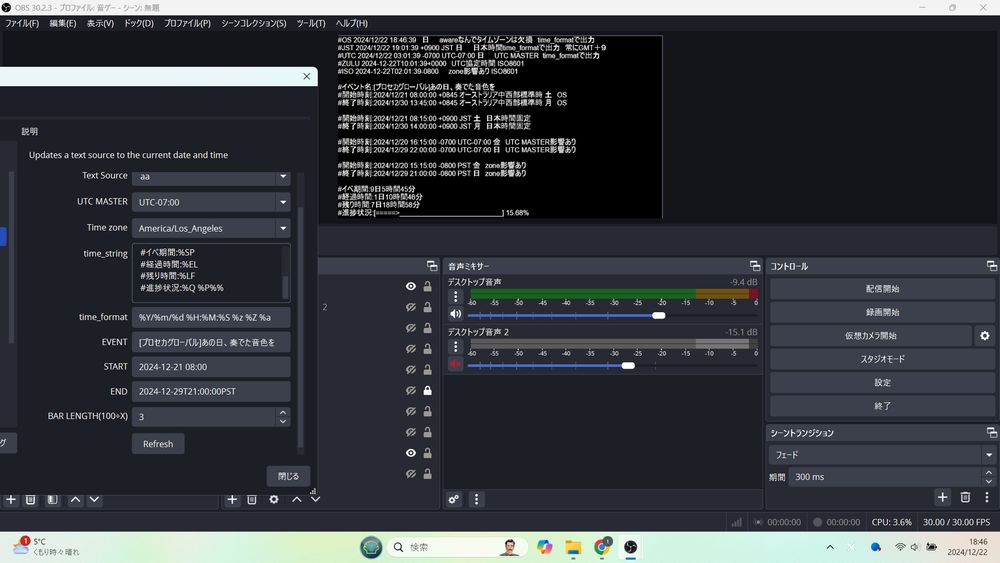Open advanced audio properties gear icon
This screenshot has height=563, width=1000.
point(453,499)
